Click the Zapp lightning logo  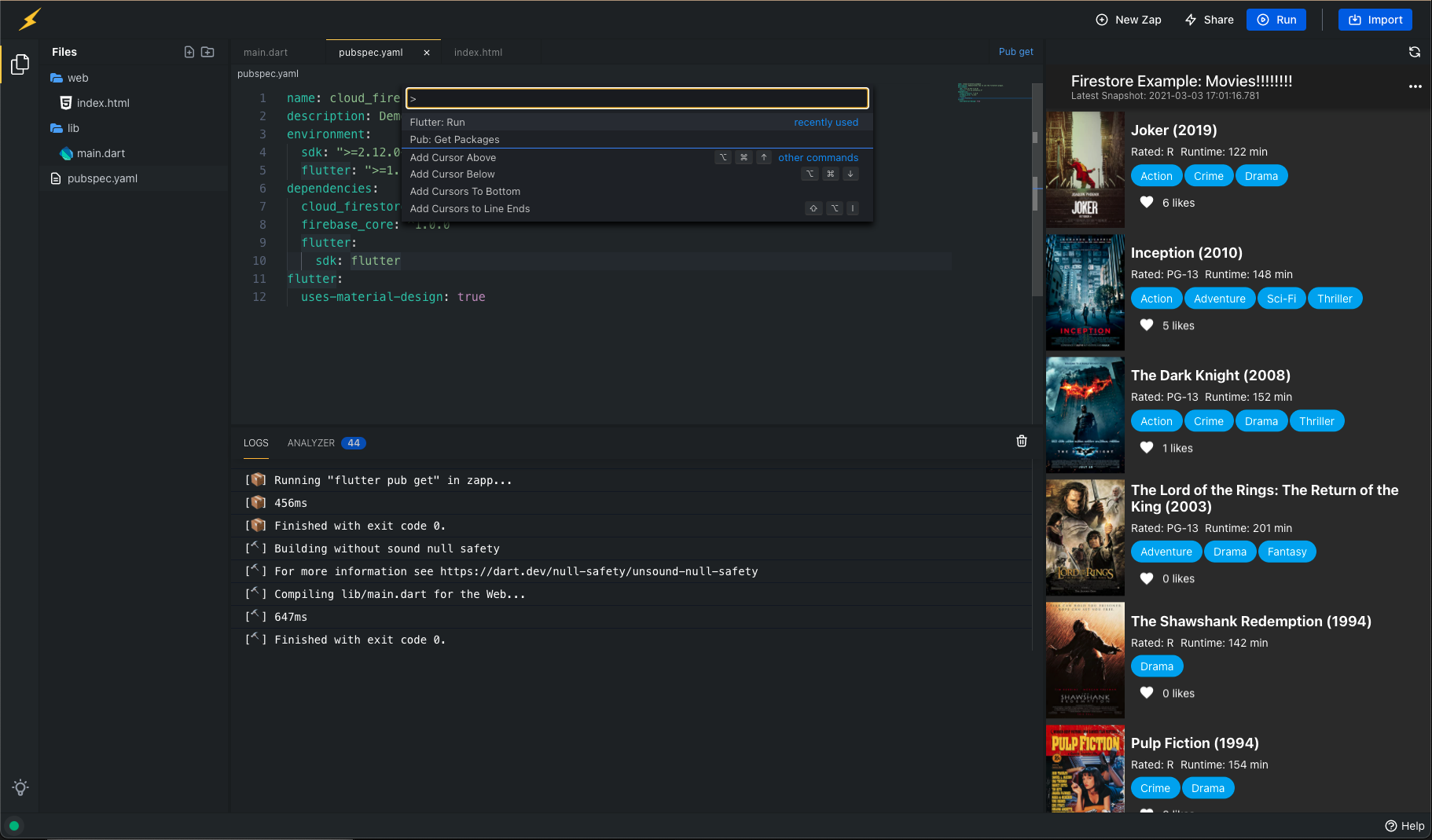point(30,20)
